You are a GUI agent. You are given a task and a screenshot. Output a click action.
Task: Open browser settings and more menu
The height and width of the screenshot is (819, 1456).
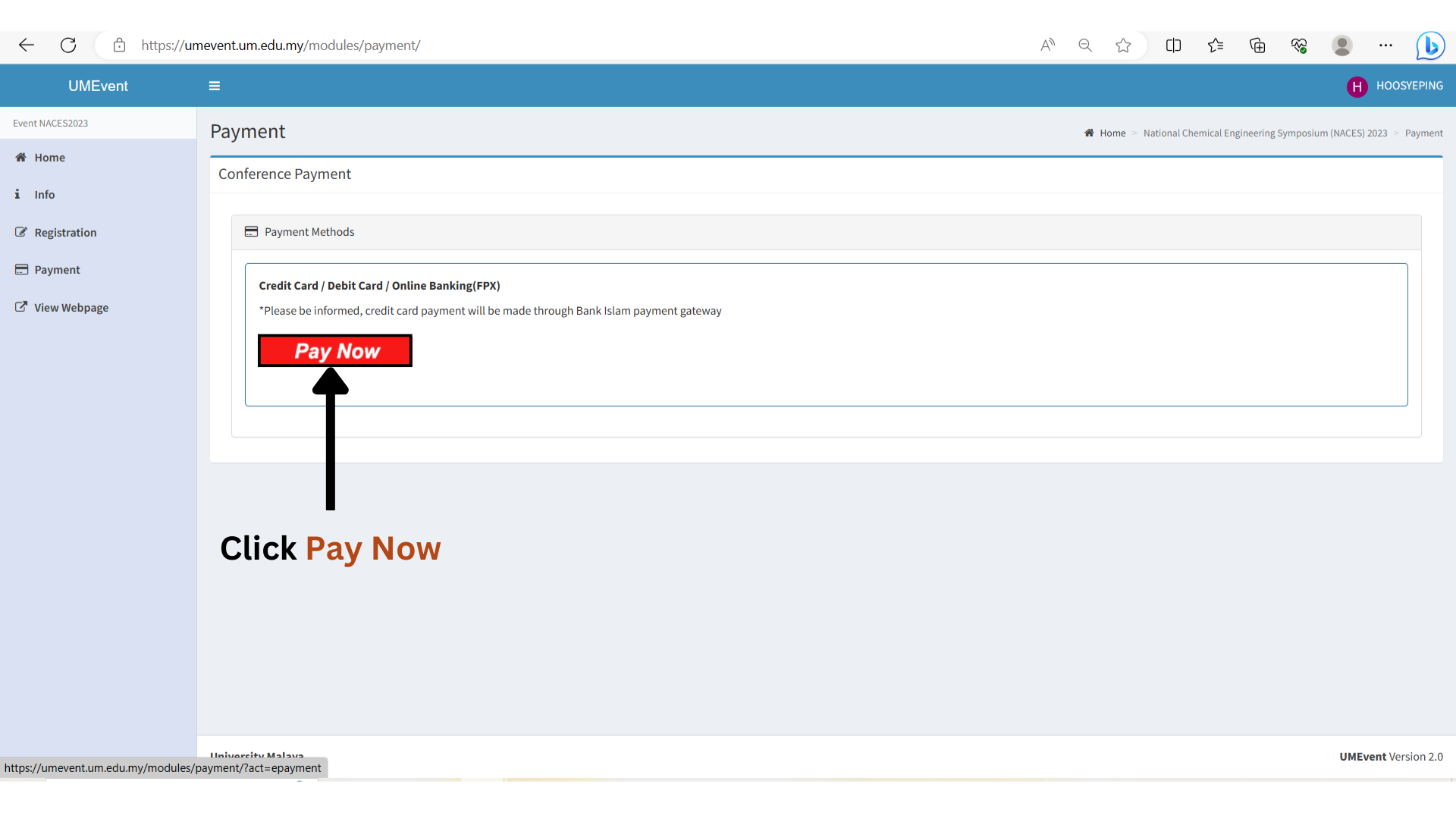(1385, 45)
